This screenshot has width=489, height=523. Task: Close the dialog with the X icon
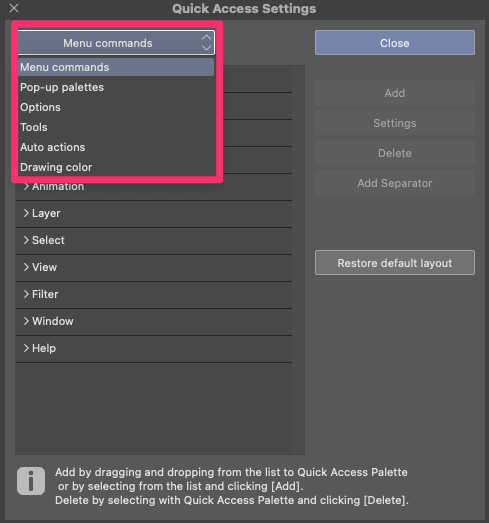[x=14, y=8]
